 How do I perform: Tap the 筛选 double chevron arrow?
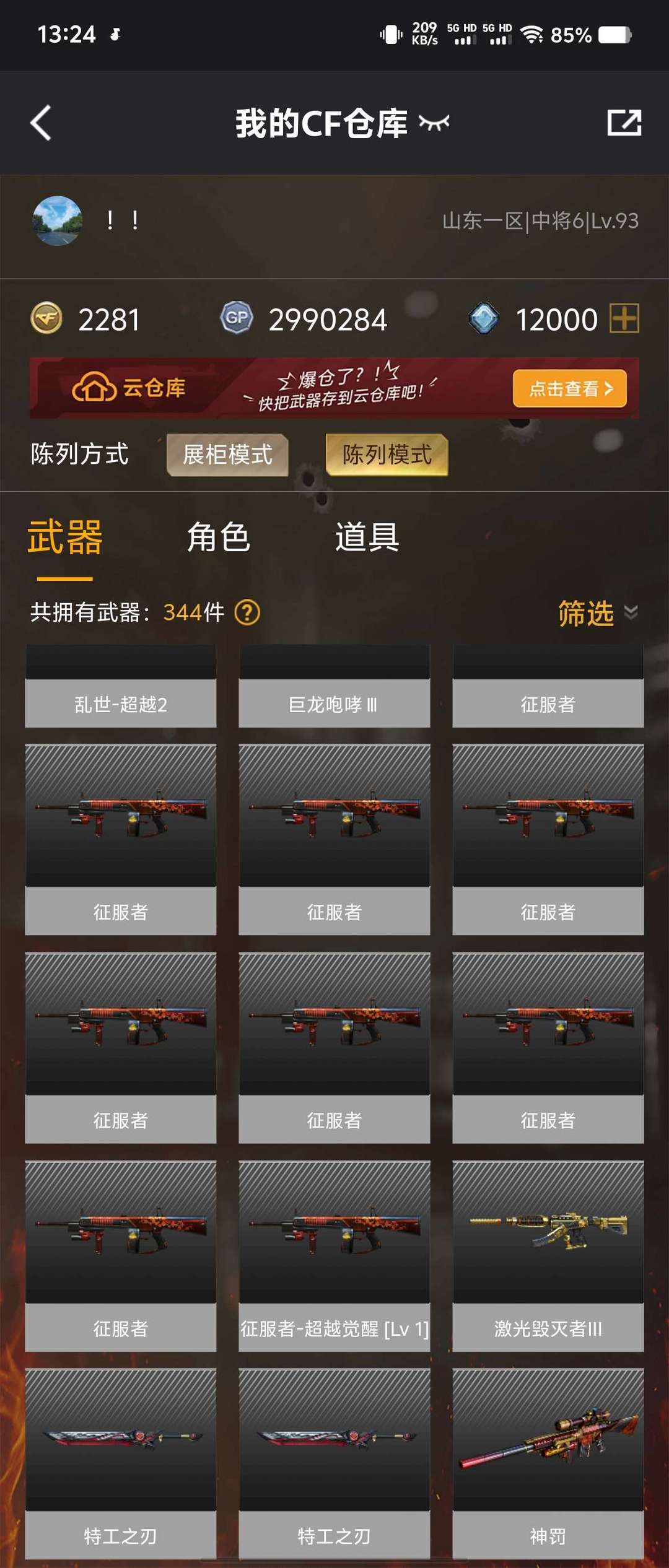[631, 612]
